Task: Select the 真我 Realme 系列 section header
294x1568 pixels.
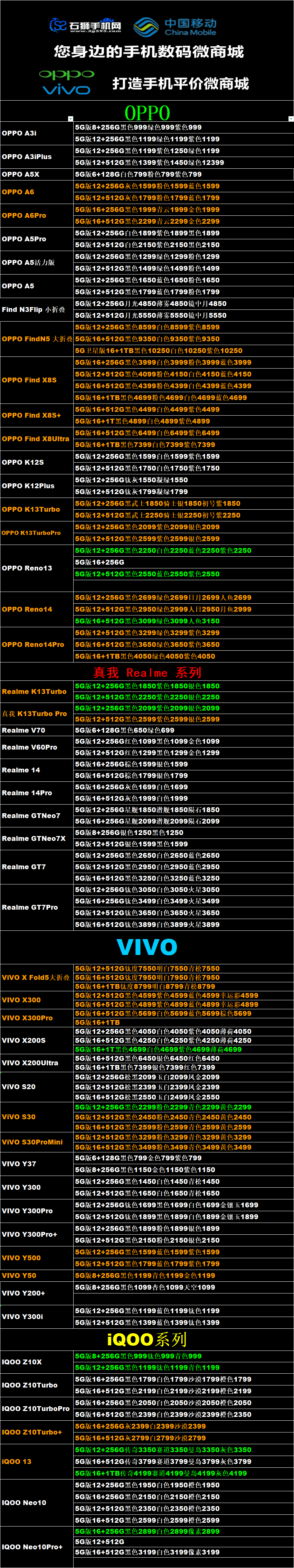Action: click(x=147, y=672)
